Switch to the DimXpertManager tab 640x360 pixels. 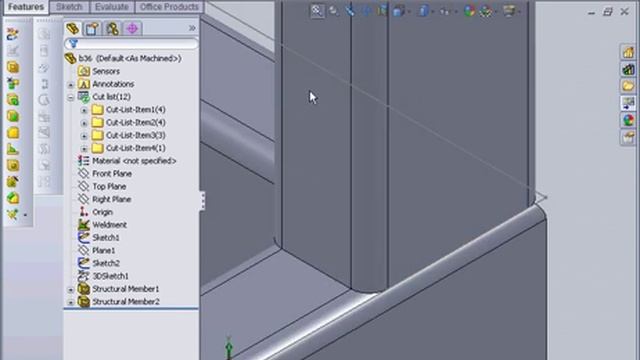(x=132, y=29)
